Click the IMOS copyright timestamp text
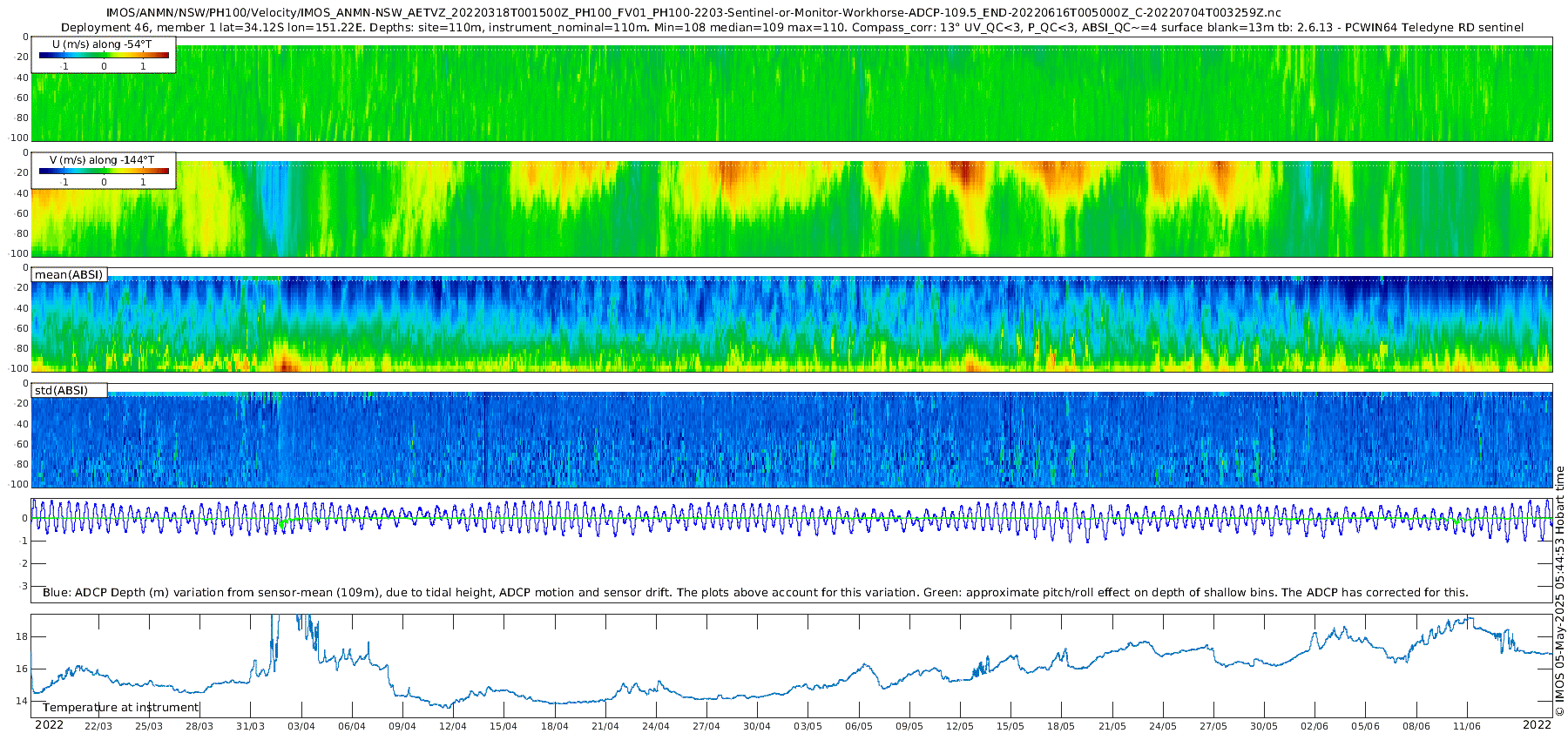Screen dimensions: 1568x740 tap(1559, 591)
